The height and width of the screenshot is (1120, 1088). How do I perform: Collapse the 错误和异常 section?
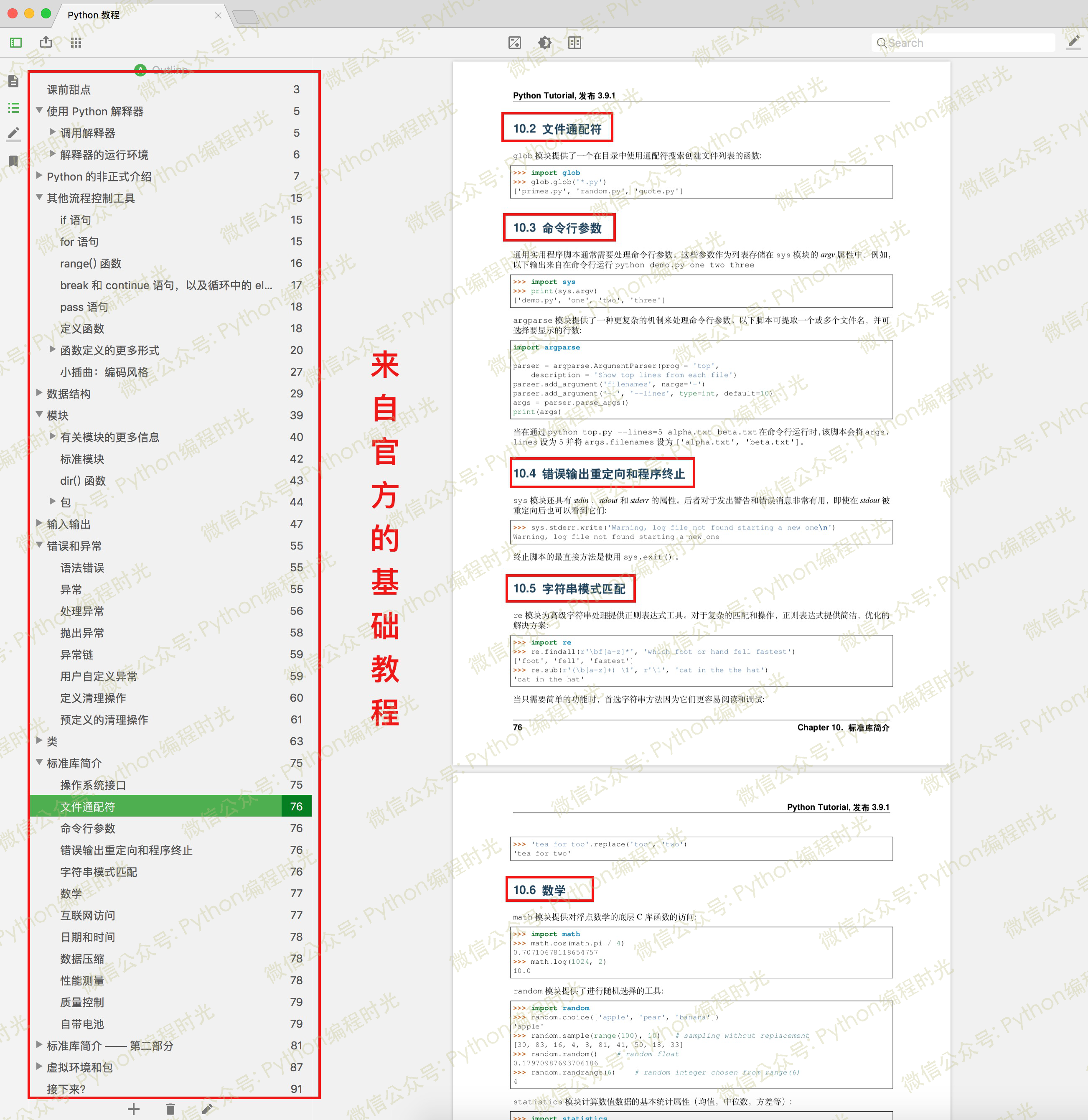pyautogui.click(x=39, y=545)
